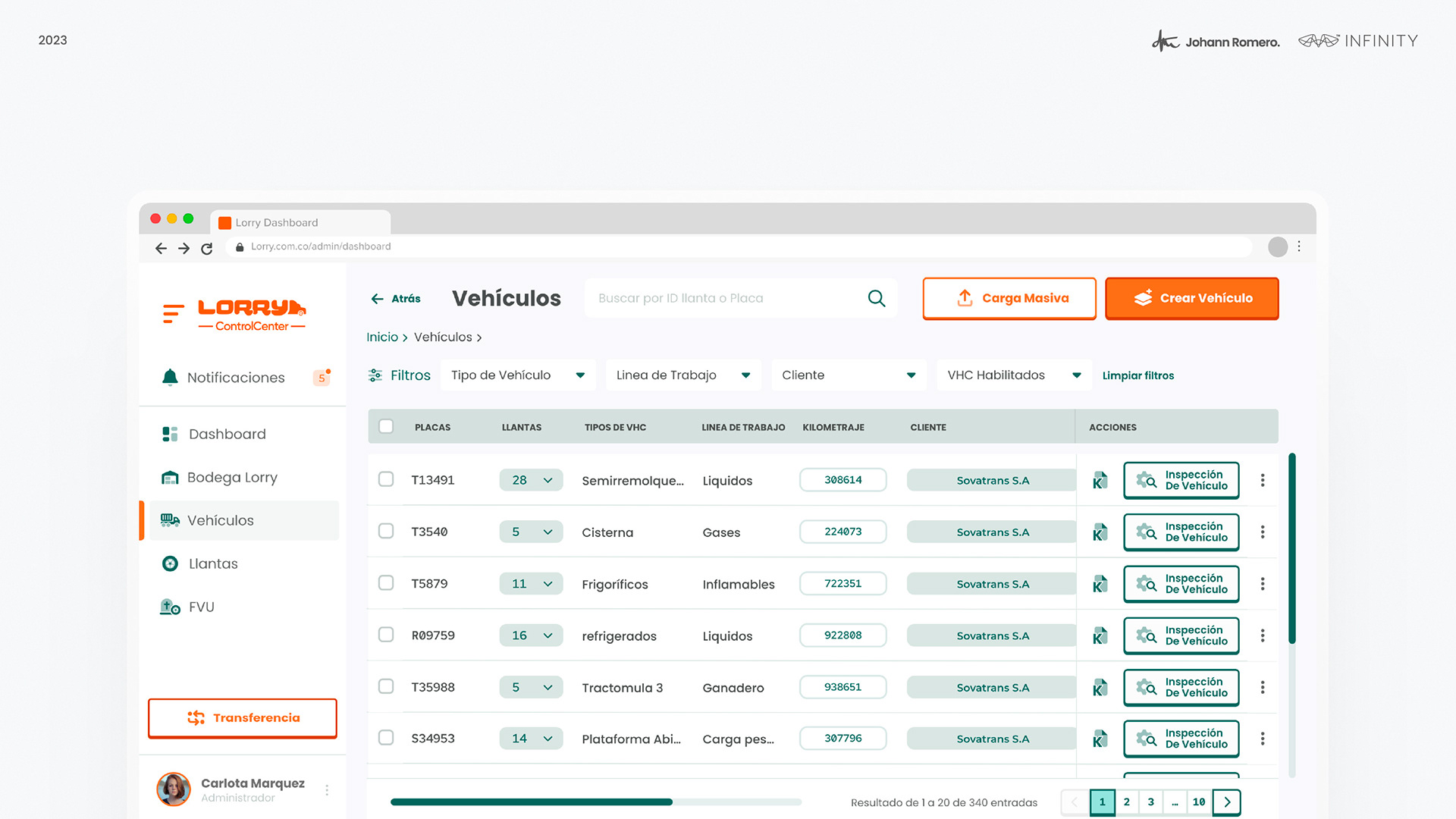
Task: Open the Cliente filter dropdown
Action: (x=849, y=375)
